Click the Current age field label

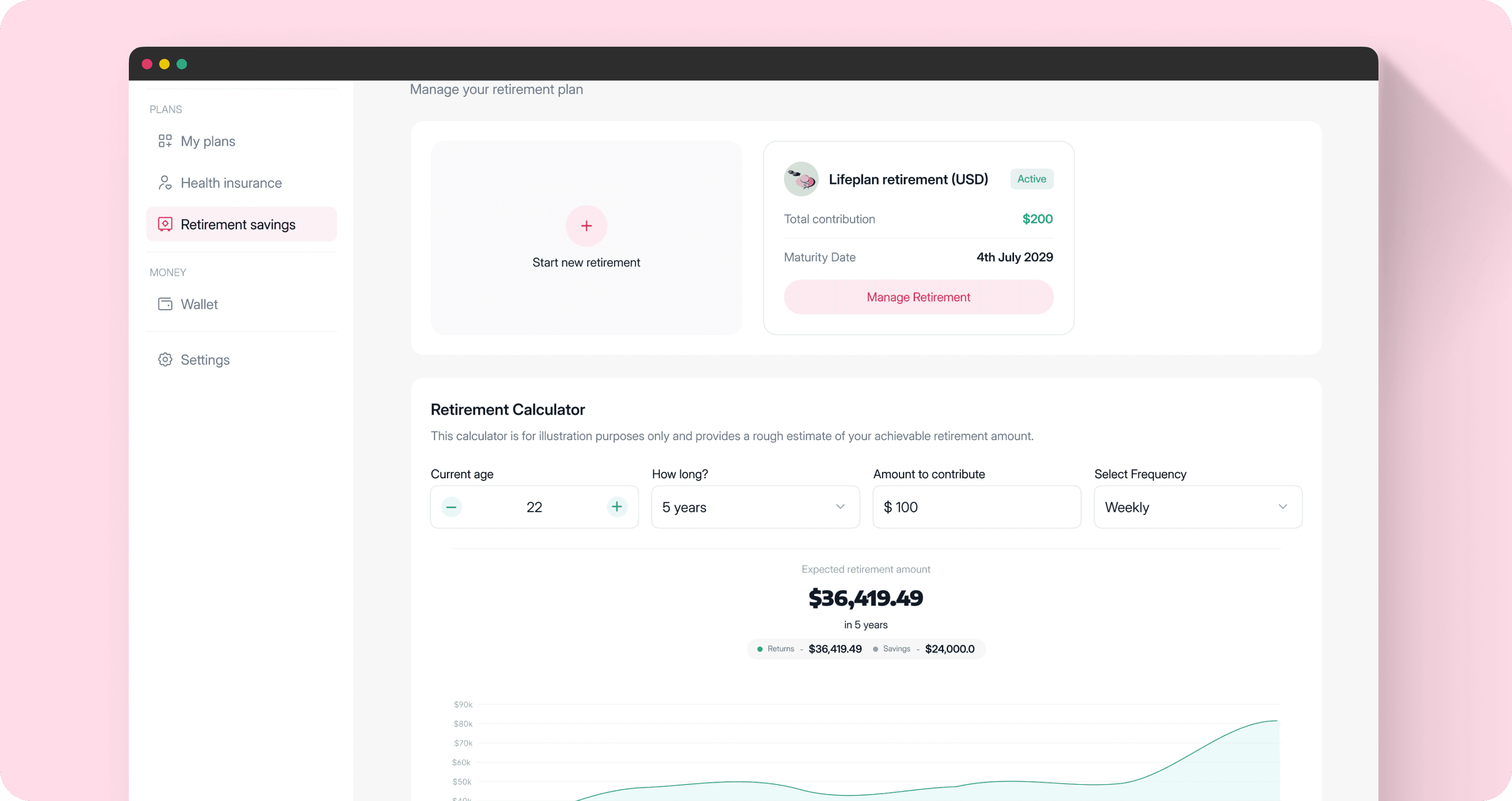click(x=462, y=474)
